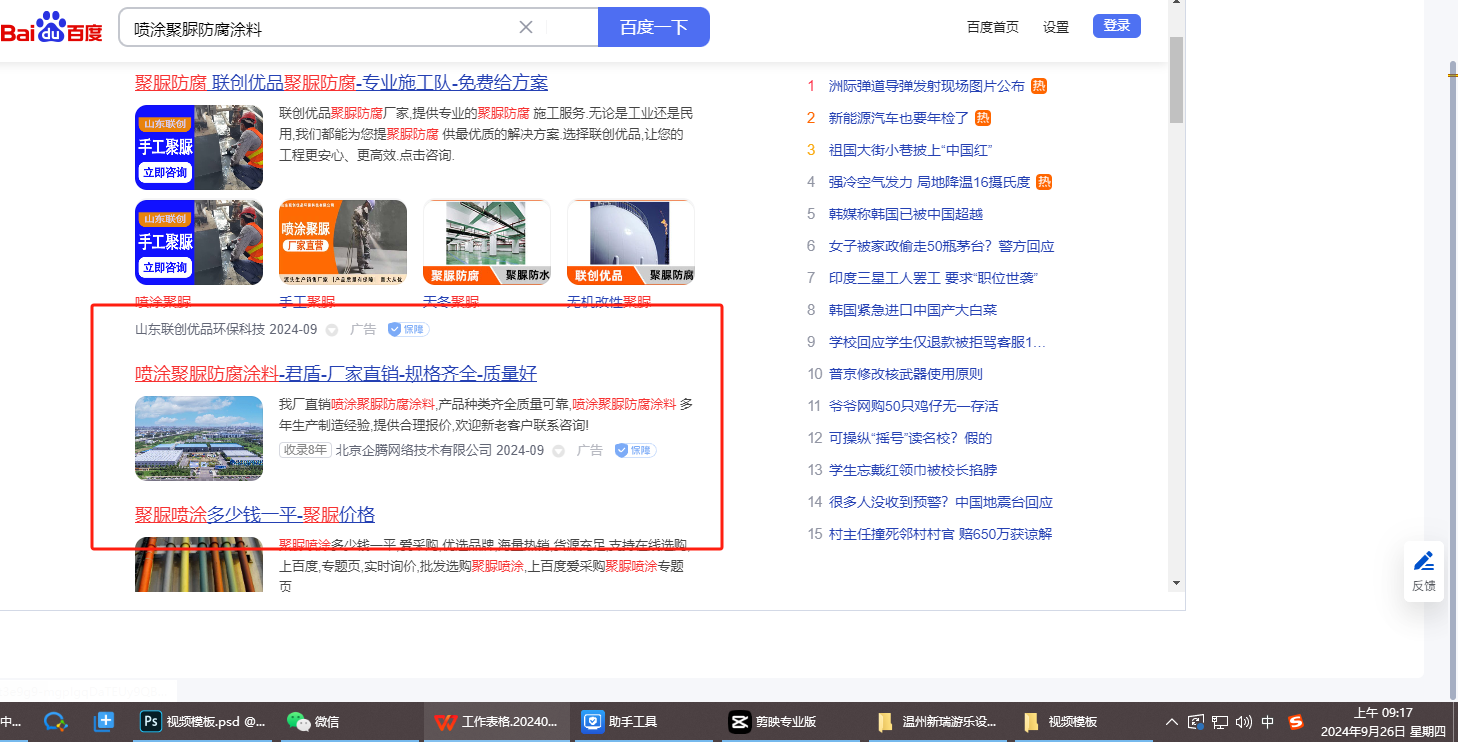Viewport: 1458px width, 742px height.
Task: Open 设置 in the top bar
Action: click(x=1056, y=27)
